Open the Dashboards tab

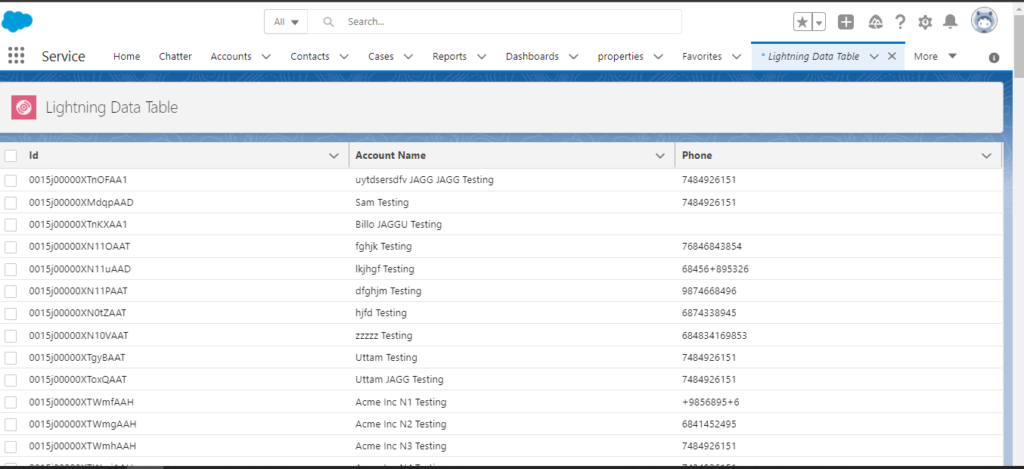(x=532, y=56)
